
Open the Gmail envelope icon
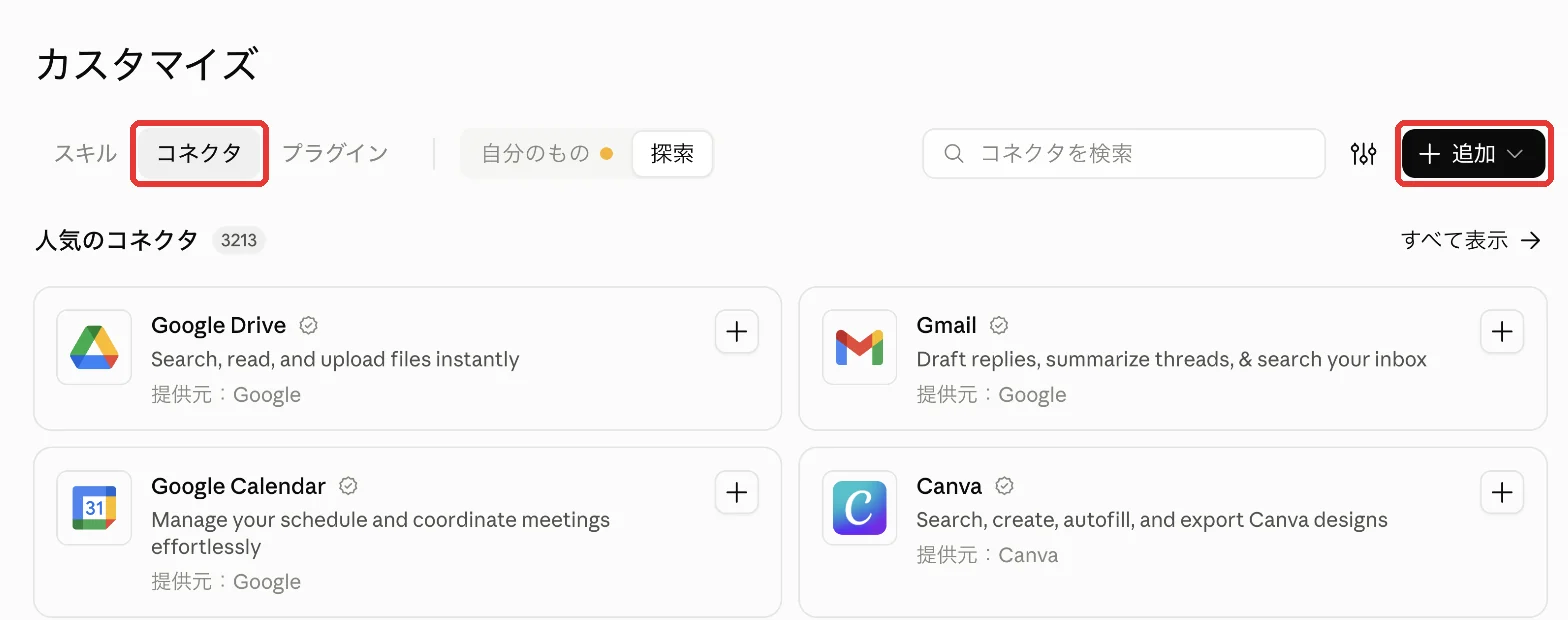[859, 347]
